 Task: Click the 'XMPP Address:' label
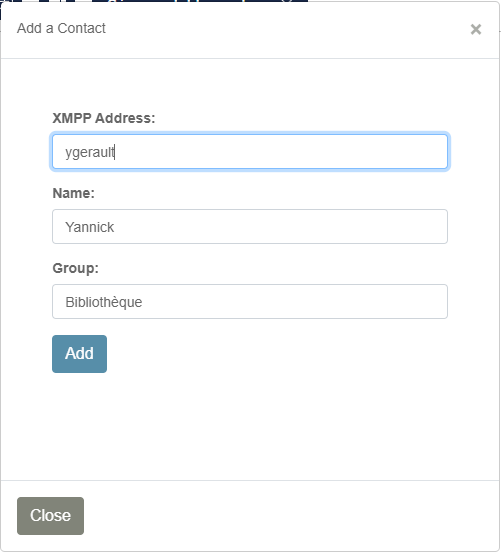click(x=104, y=118)
